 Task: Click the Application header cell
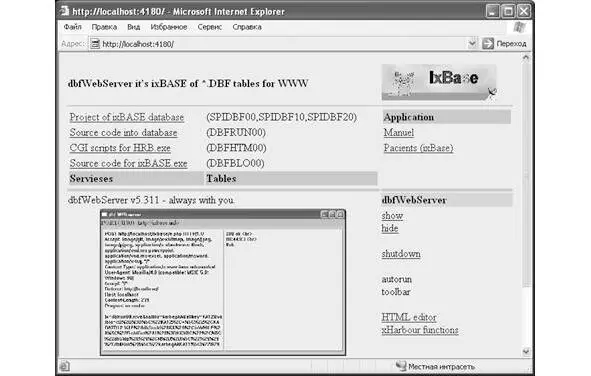tap(447, 117)
